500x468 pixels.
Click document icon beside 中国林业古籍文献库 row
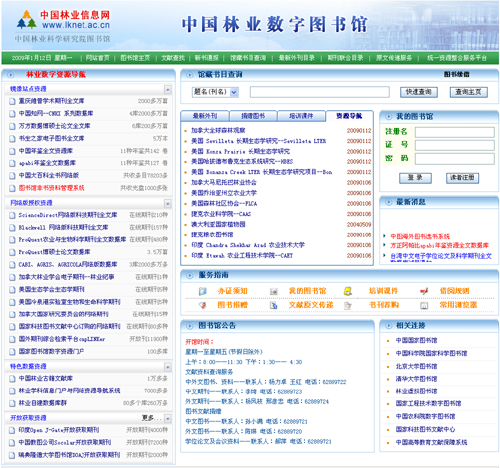[12, 379]
